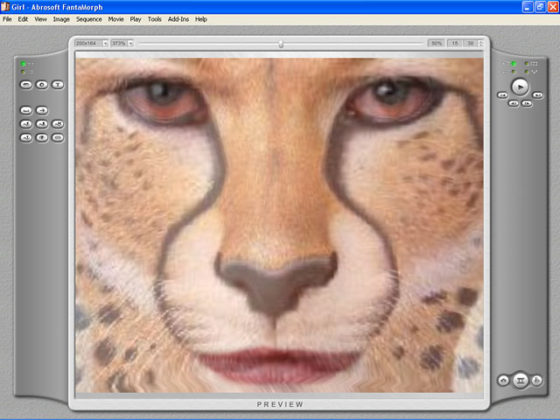Open the Add-Ins menu
This screenshot has height=420, width=560.
(x=178, y=19)
